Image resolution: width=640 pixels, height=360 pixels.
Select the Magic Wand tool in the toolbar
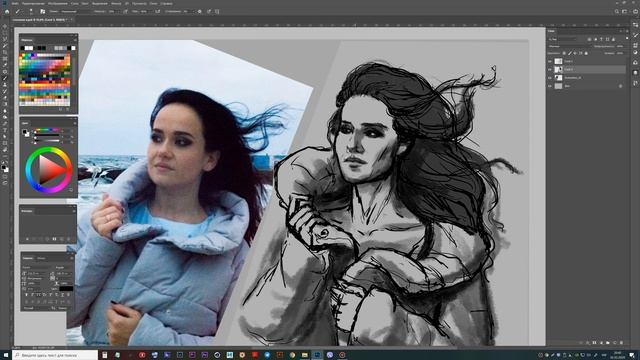click(x=4, y=45)
